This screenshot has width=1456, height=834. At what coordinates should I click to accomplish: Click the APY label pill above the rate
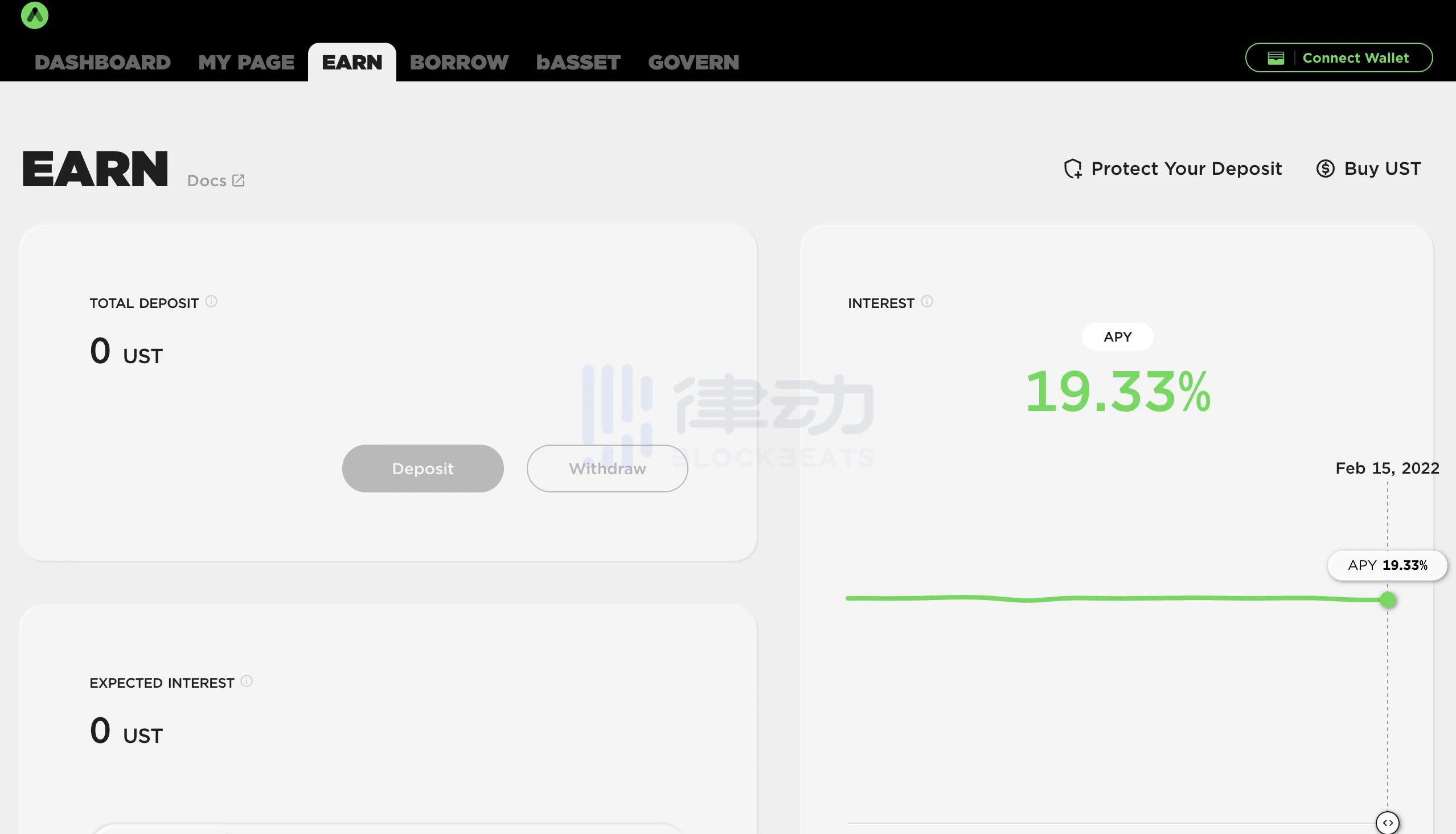[x=1117, y=337]
